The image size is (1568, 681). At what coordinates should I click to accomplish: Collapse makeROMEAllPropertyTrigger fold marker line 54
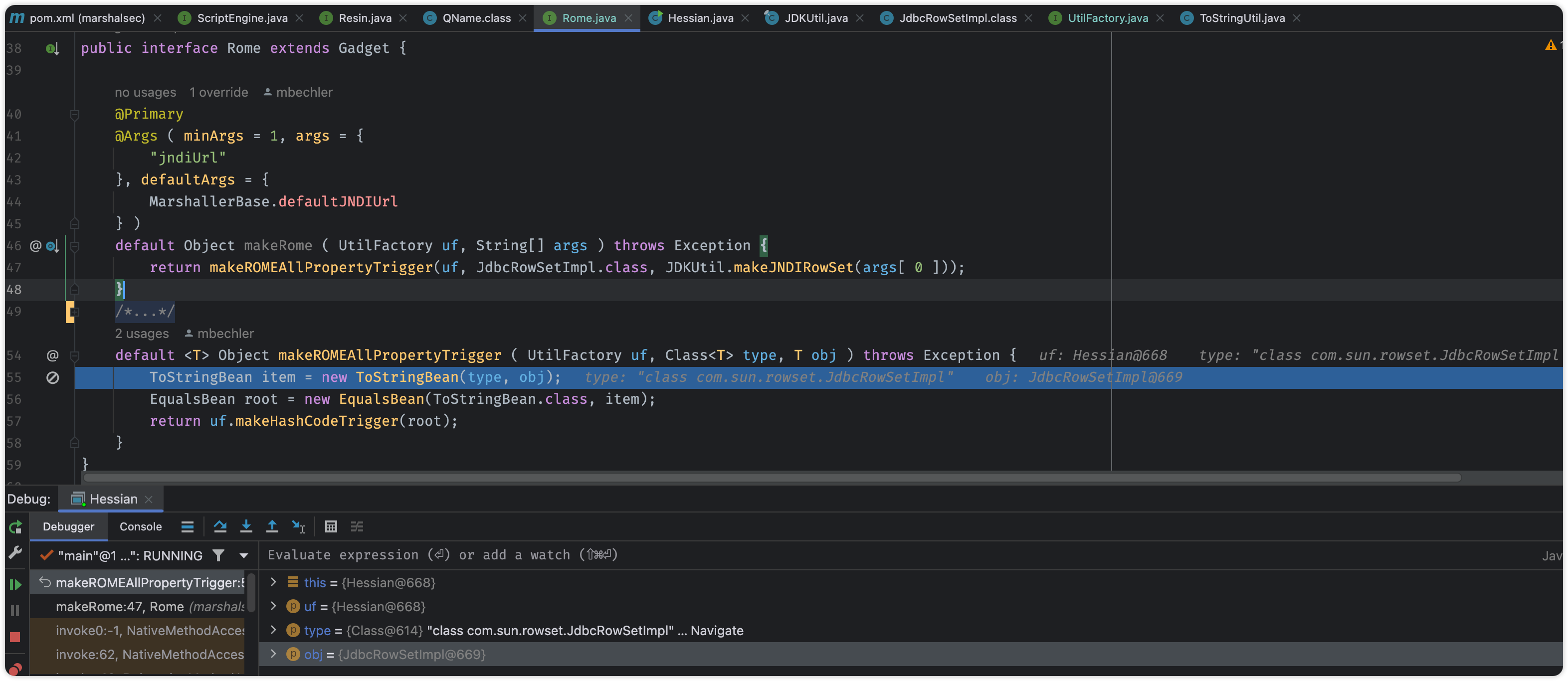[x=74, y=355]
